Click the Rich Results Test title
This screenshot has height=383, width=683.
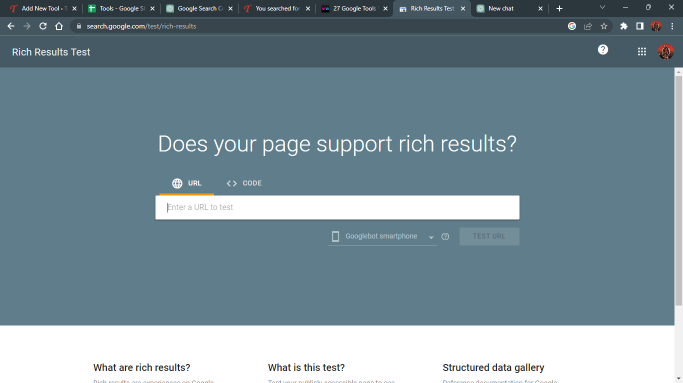pos(51,52)
